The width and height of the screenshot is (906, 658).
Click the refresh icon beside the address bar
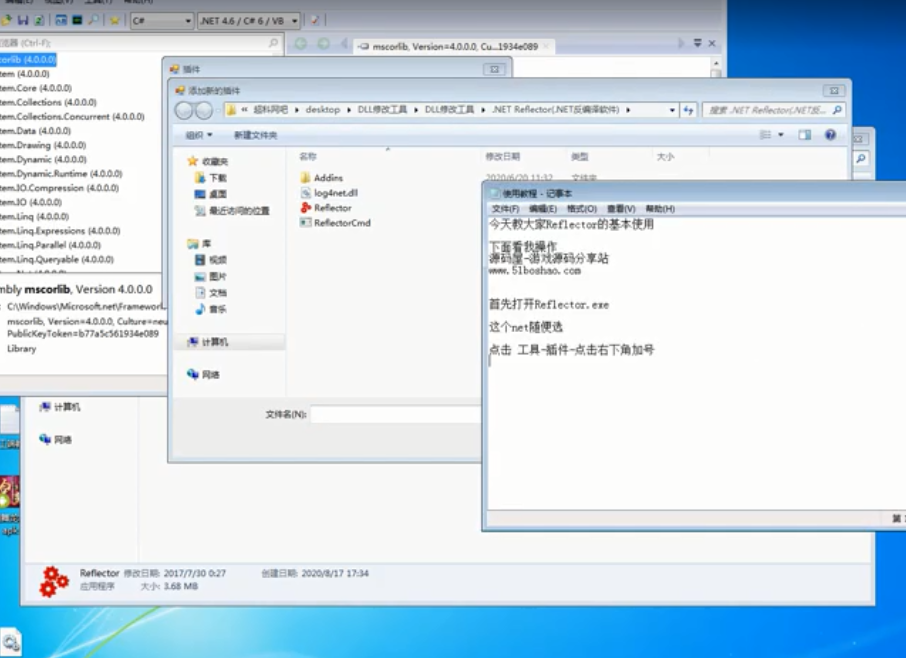coord(688,110)
